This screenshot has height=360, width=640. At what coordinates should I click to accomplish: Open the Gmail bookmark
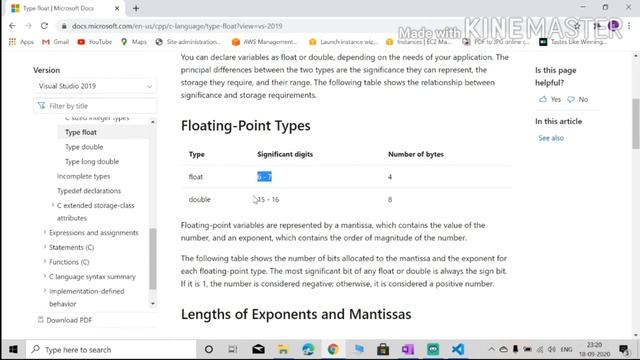(x=56, y=42)
